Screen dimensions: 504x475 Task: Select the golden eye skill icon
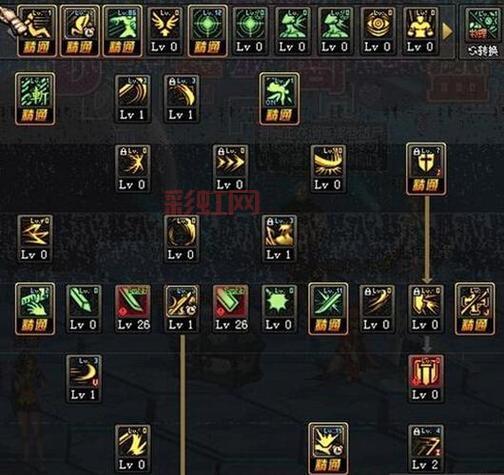(378, 31)
